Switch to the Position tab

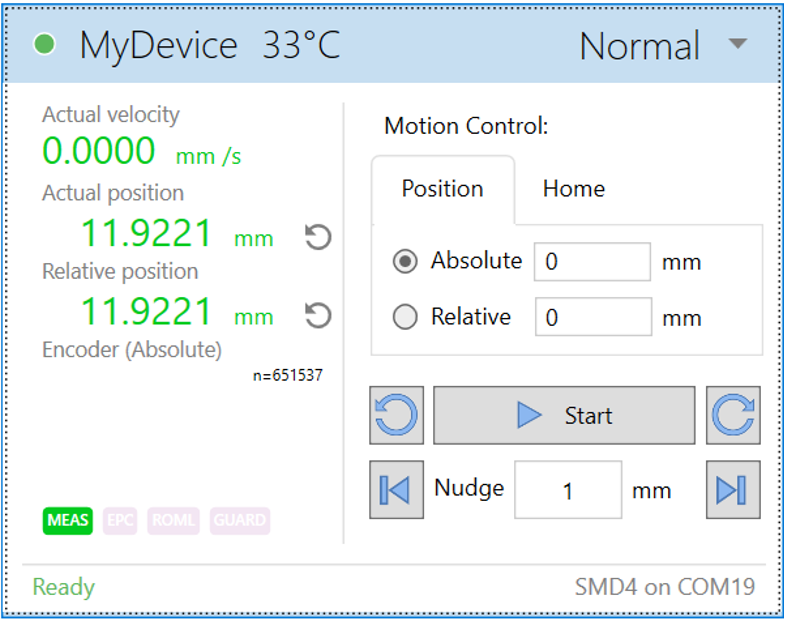pos(442,189)
